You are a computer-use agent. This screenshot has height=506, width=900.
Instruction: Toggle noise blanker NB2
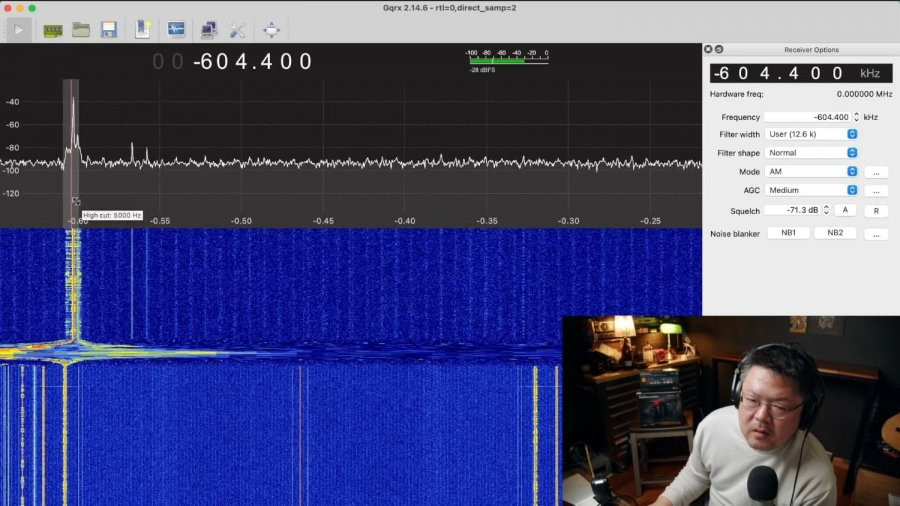click(x=835, y=233)
